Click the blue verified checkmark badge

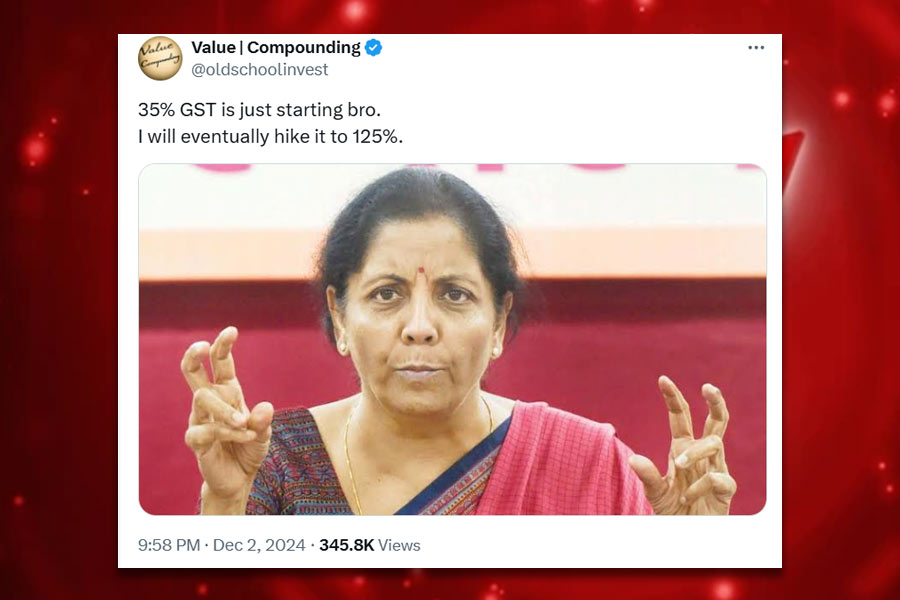374,48
